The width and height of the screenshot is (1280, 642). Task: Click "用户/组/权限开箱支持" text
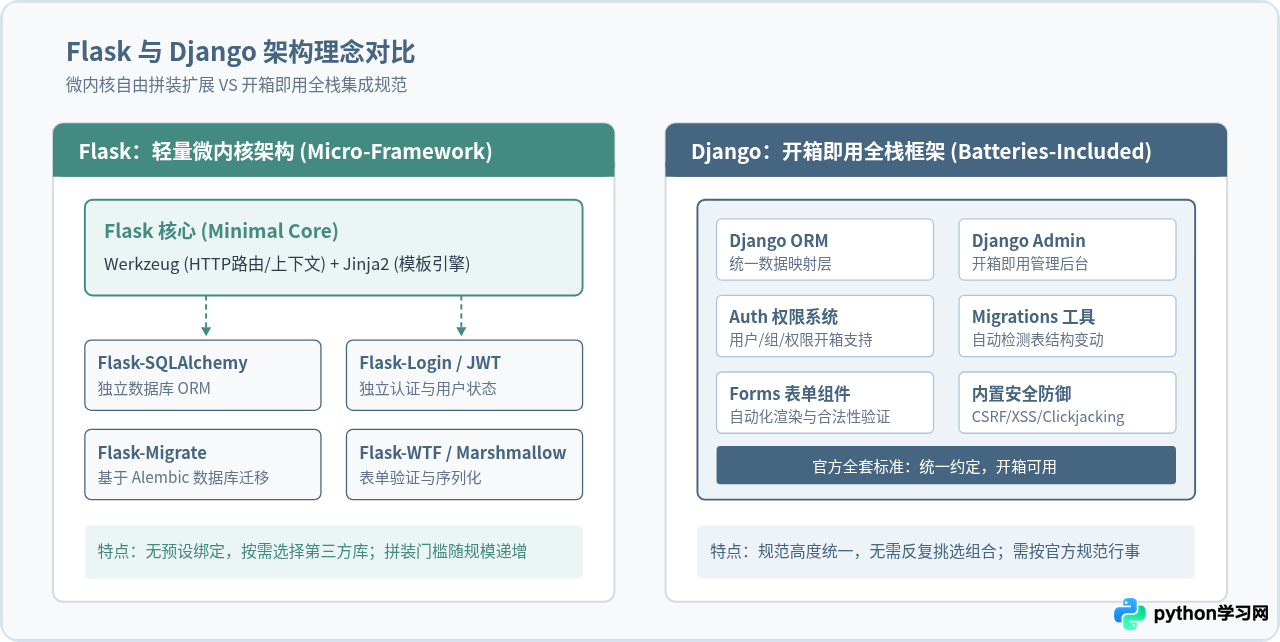pos(800,340)
